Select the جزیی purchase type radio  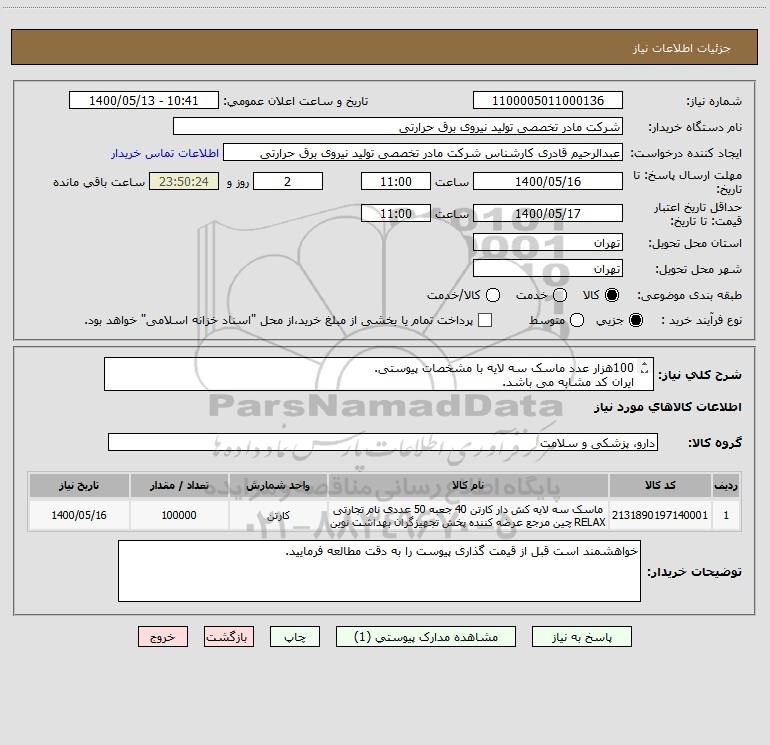click(x=635, y=320)
